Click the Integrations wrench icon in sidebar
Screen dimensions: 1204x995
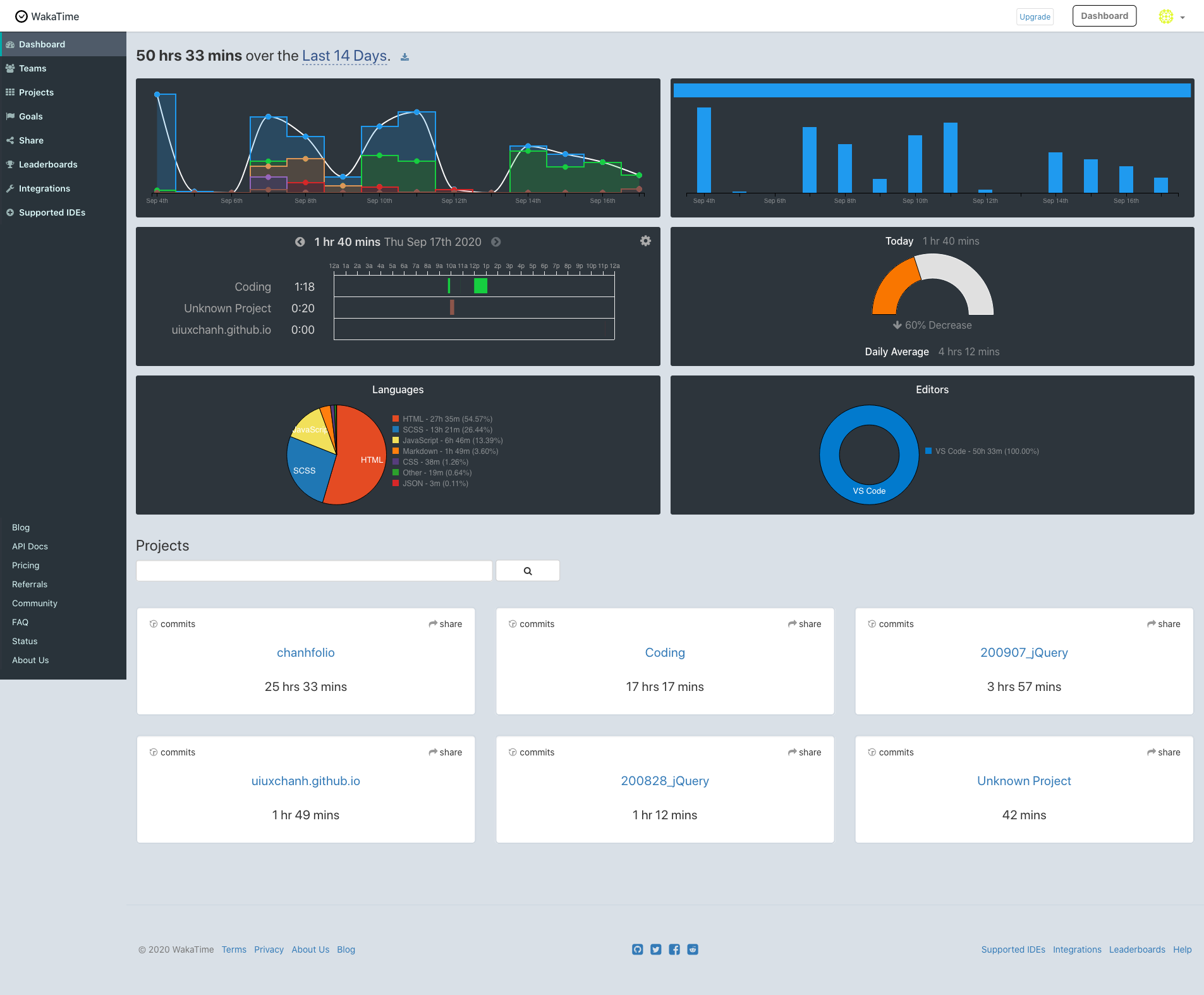(x=10, y=188)
